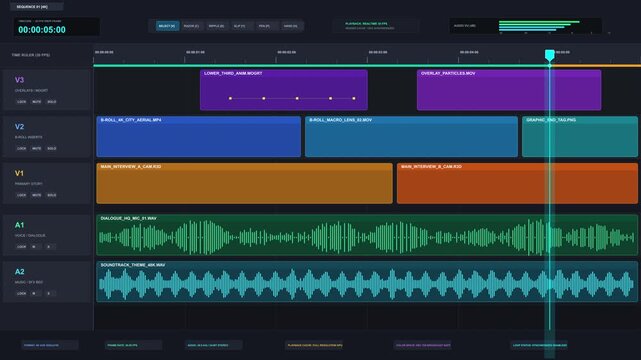Select the MAIN_INTERVIEW_B_CAM.R3D clip
The height and width of the screenshot is (360, 641).
(517, 183)
